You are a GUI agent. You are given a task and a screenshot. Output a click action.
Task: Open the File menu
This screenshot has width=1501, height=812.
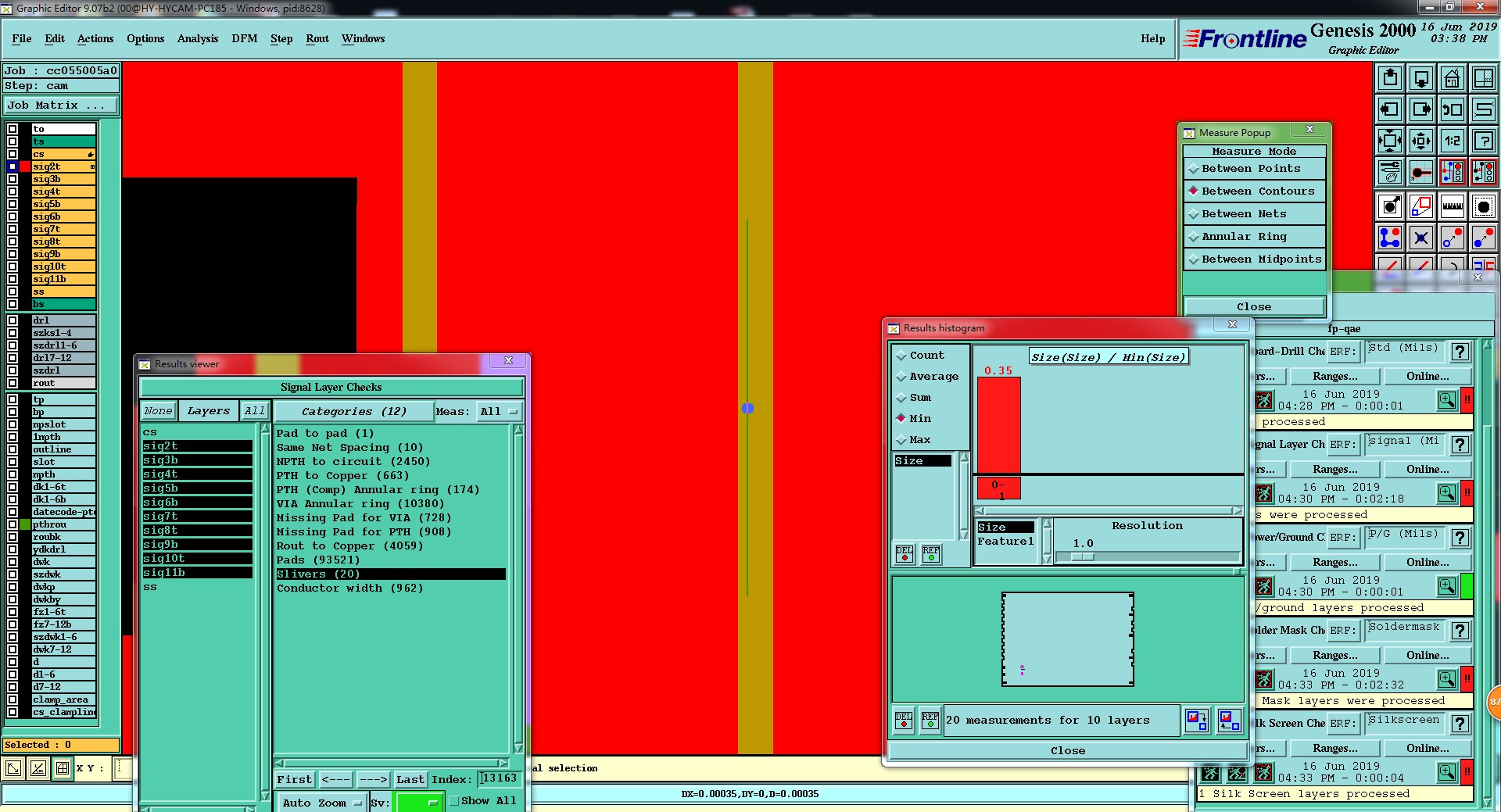(x=22, y=38)
